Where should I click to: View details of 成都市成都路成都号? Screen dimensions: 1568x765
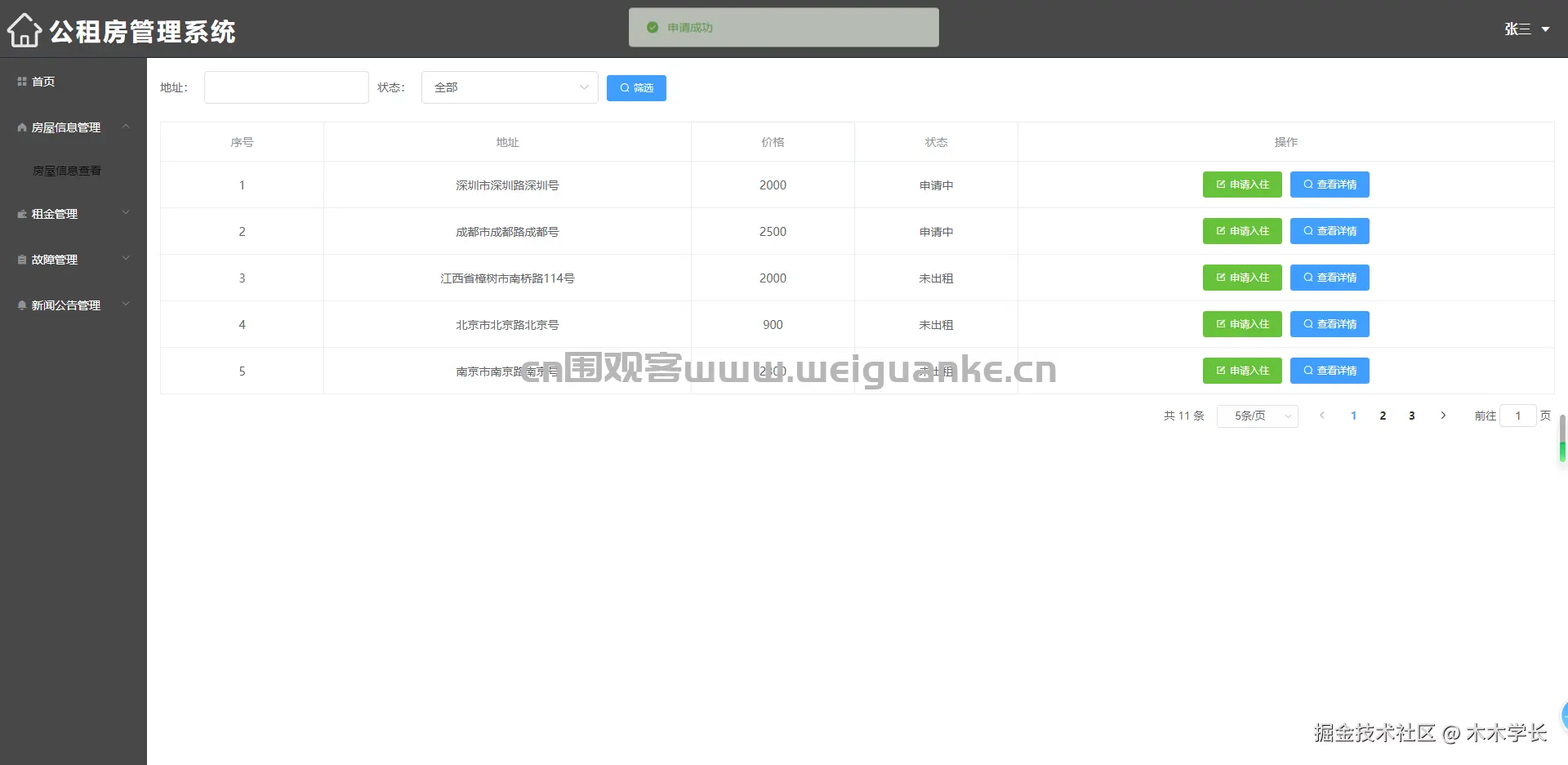(1330, 231)
